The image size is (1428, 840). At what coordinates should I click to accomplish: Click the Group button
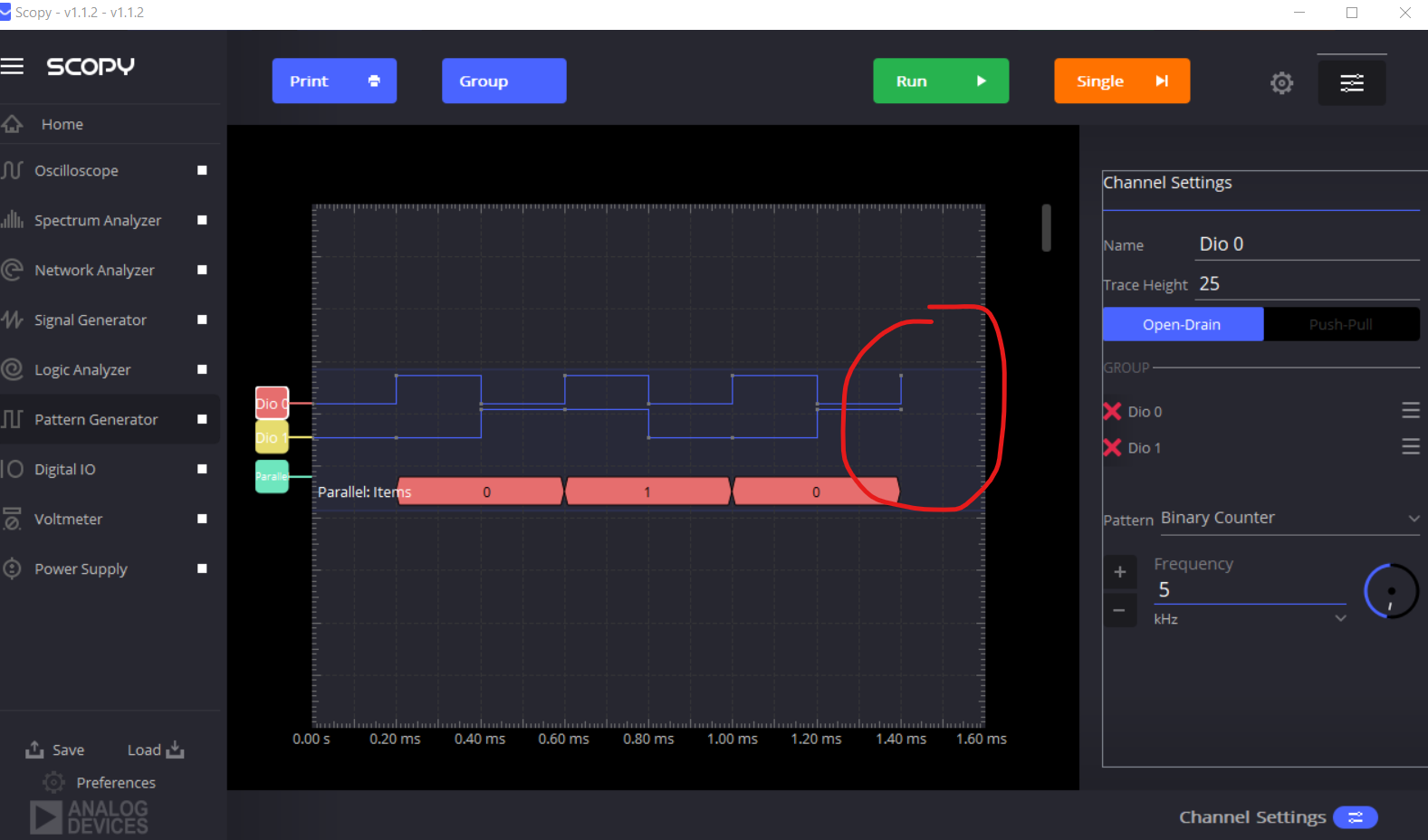[503, 81]
